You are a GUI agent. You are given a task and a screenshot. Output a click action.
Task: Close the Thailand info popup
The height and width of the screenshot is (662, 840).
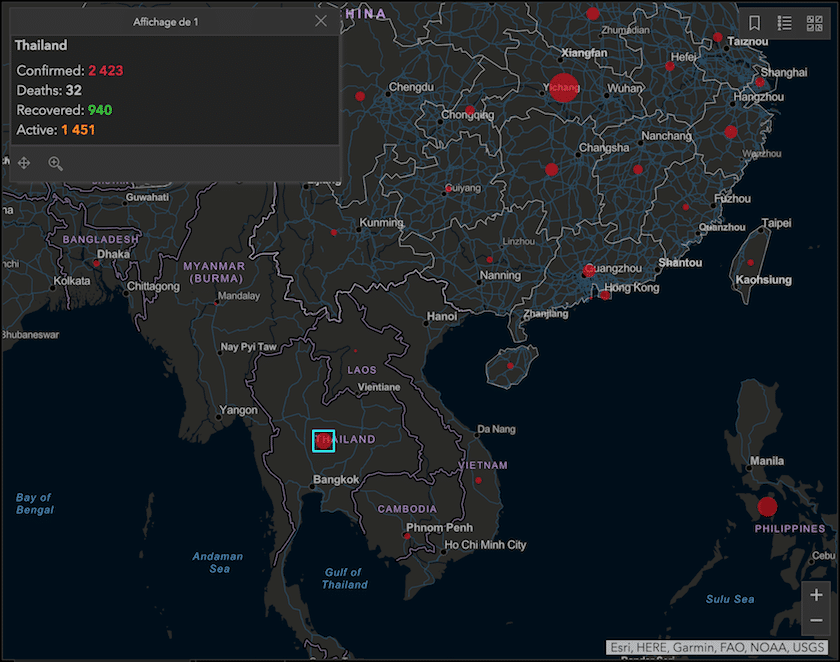click(x=320, y=21)
